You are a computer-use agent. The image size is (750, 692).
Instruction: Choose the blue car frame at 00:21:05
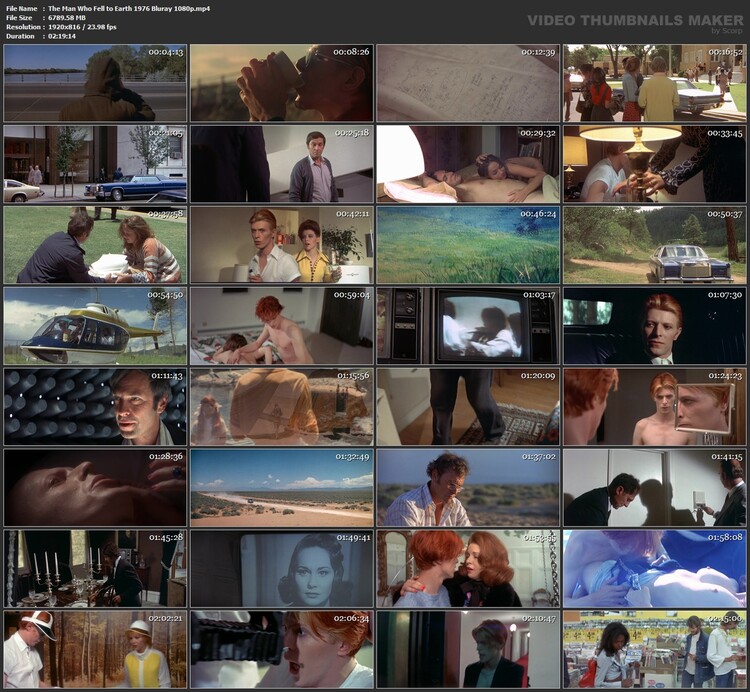tap(95, 164)
